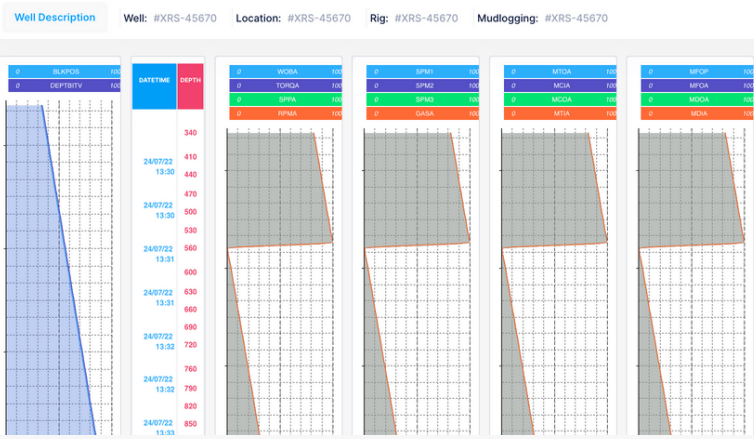Viewport: 754px width, 439px height.
Task: Select the BLKPOS track header
Action: tap(64, 72)
